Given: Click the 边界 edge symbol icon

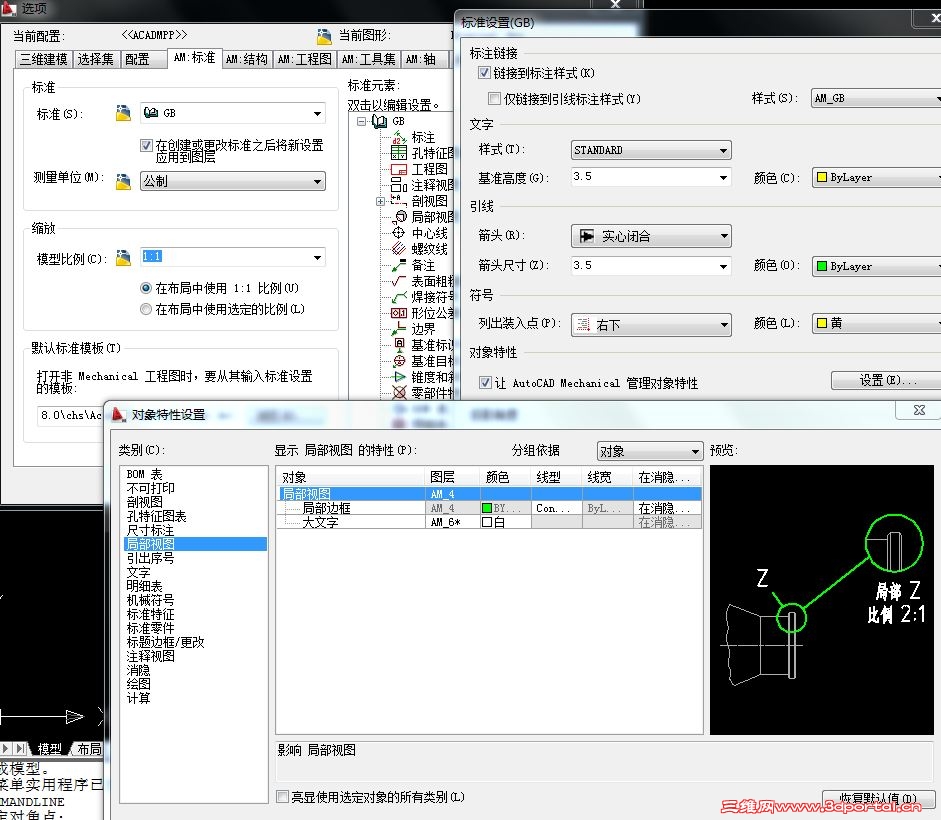Looking at the screenshot, I should 399,329.
